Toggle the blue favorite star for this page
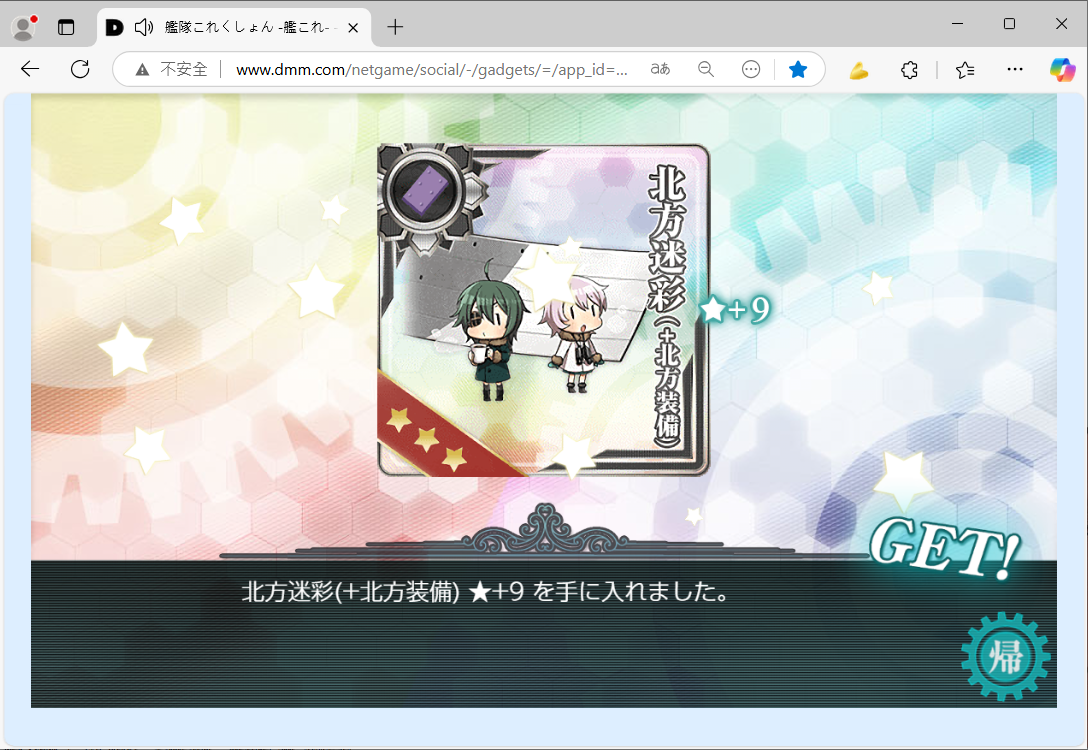The image size is (1088, 750). click(798, 69)
